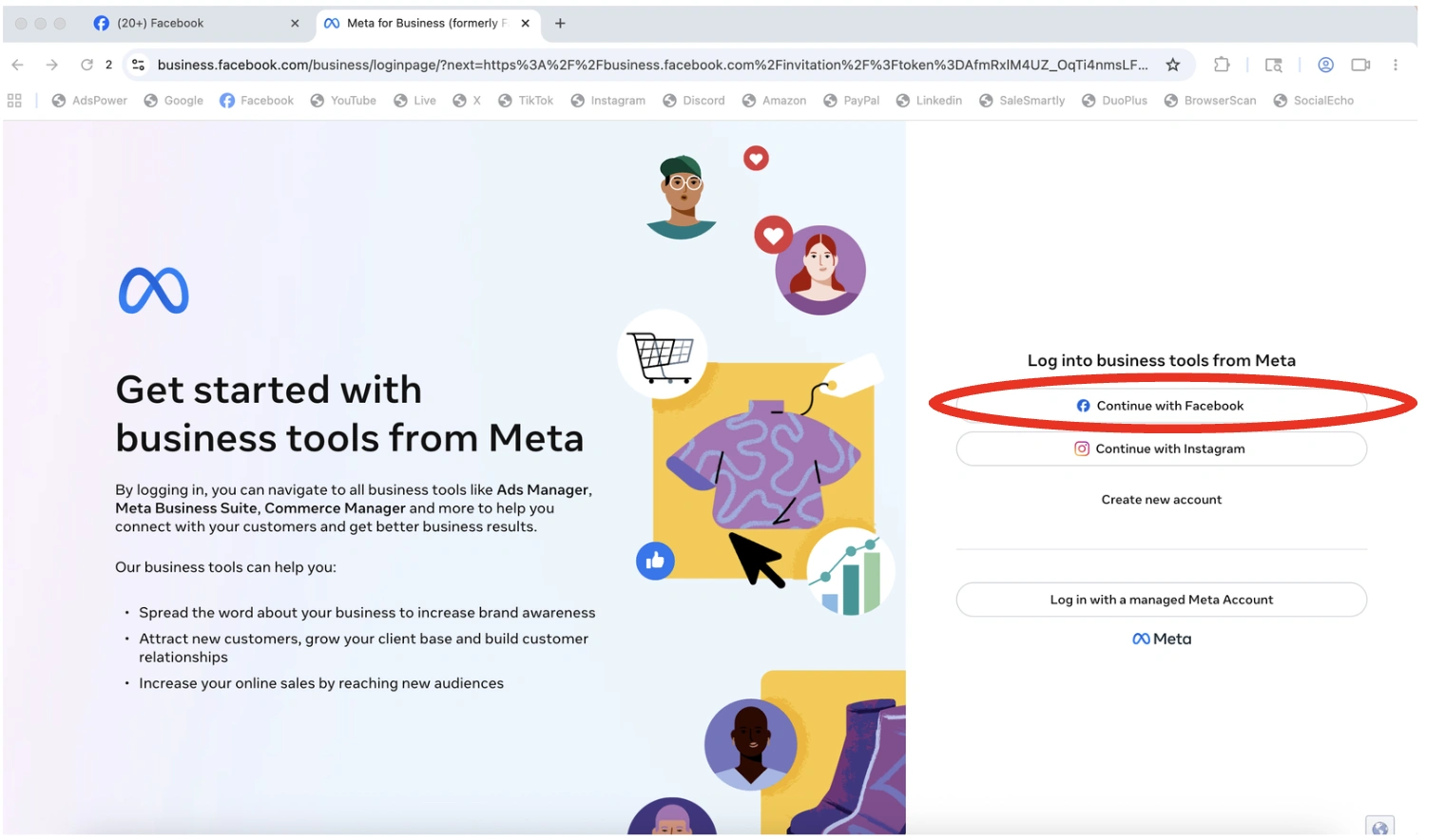This screenshot has height=840, width=1445.
Task: Open the Google bookmark
Action: [x=174, y=100]
